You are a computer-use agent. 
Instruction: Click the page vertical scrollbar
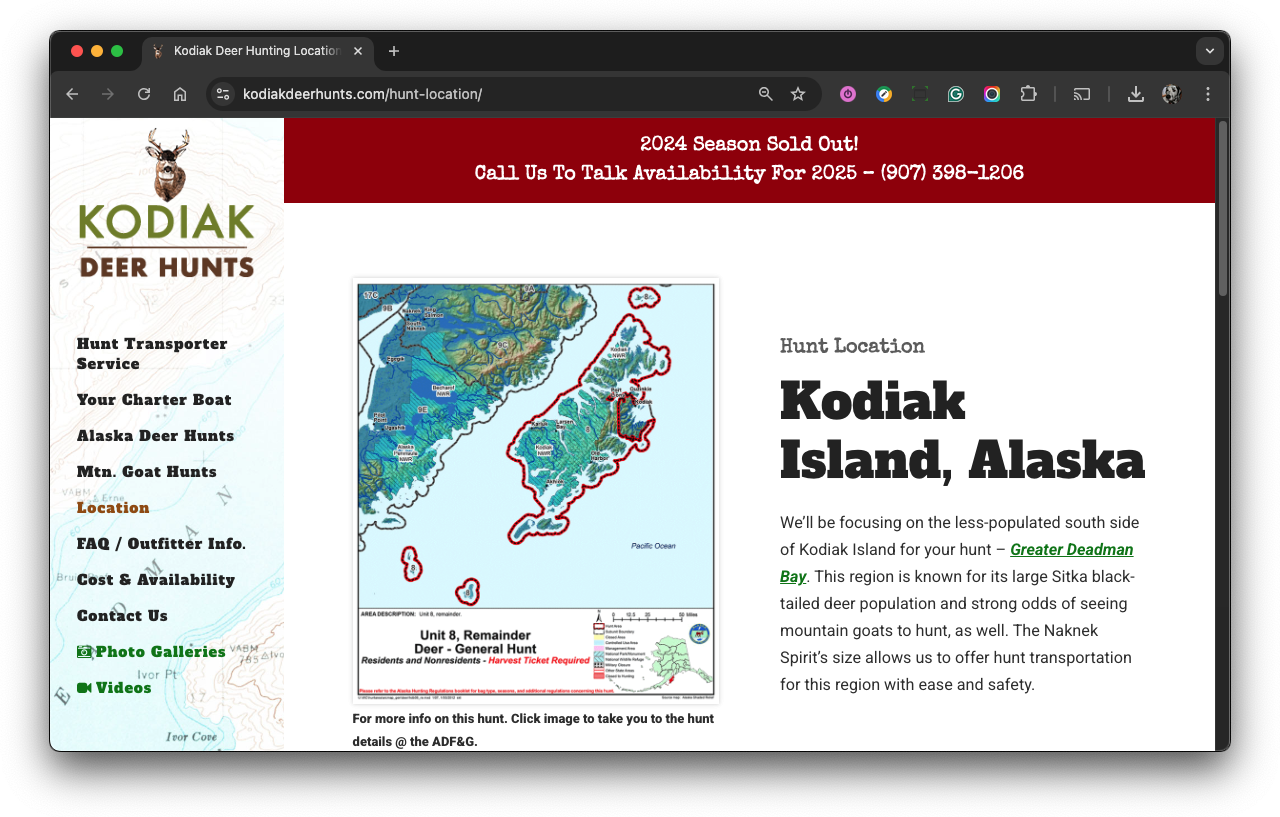click(x=1222, y=209)
